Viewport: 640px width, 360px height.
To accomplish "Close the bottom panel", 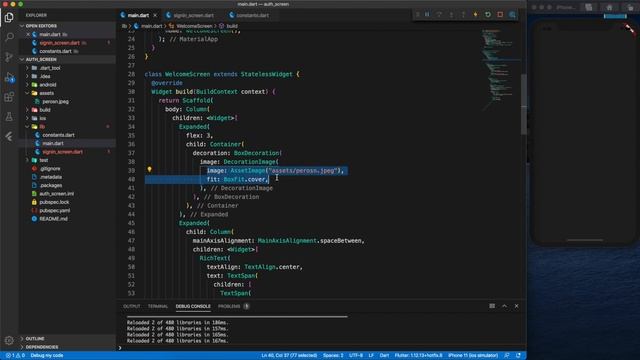I will [516, 306].
